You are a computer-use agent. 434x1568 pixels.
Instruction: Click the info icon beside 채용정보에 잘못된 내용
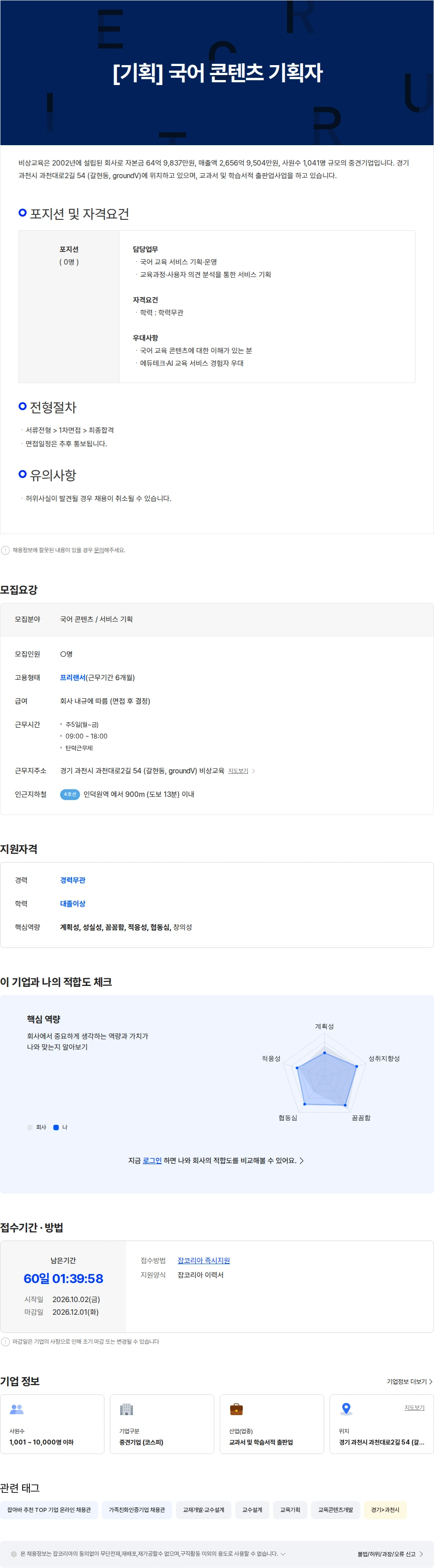(5, 550)
